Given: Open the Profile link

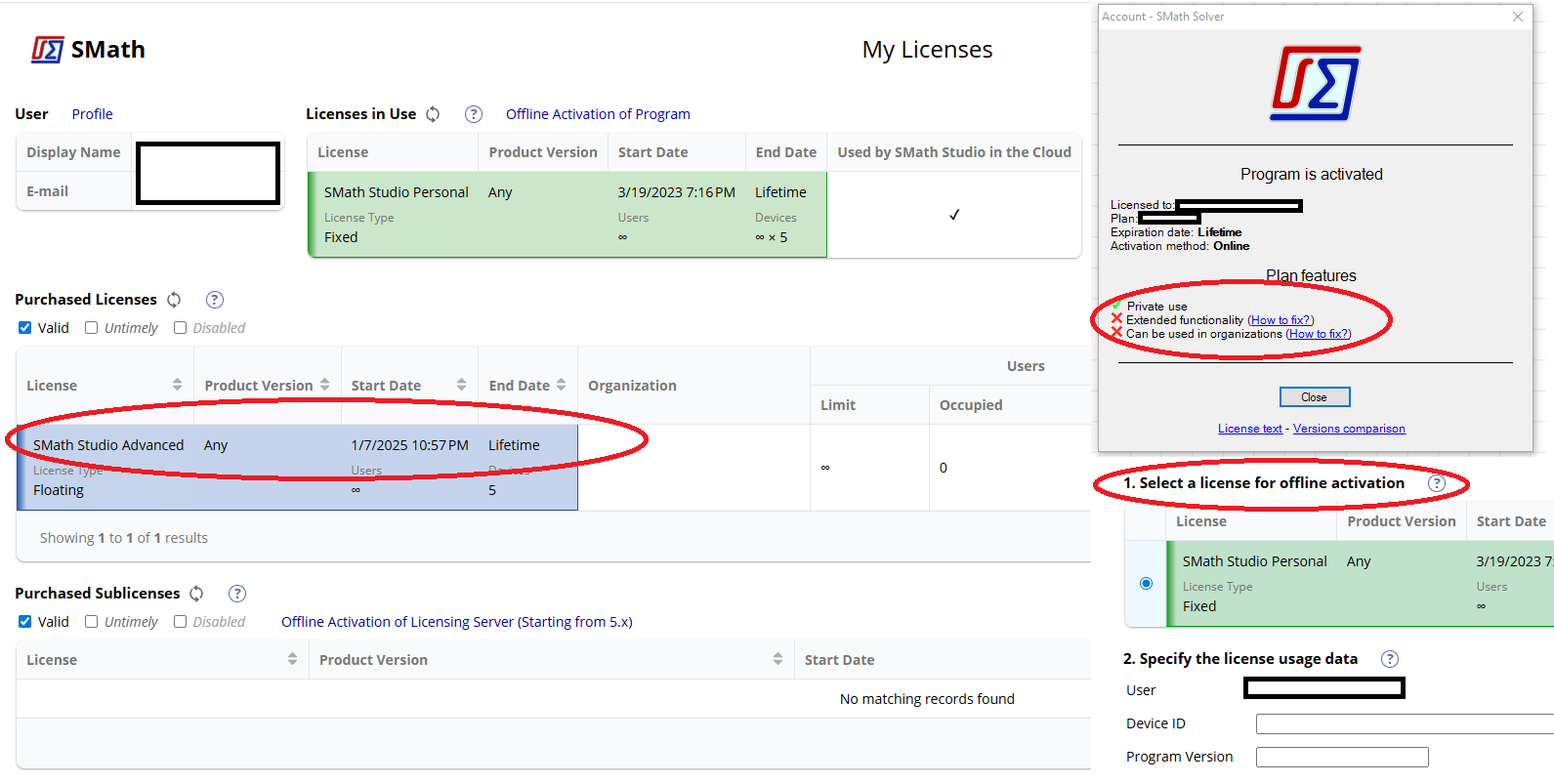Looking at the screenshot, I should [x=92, y=114].
